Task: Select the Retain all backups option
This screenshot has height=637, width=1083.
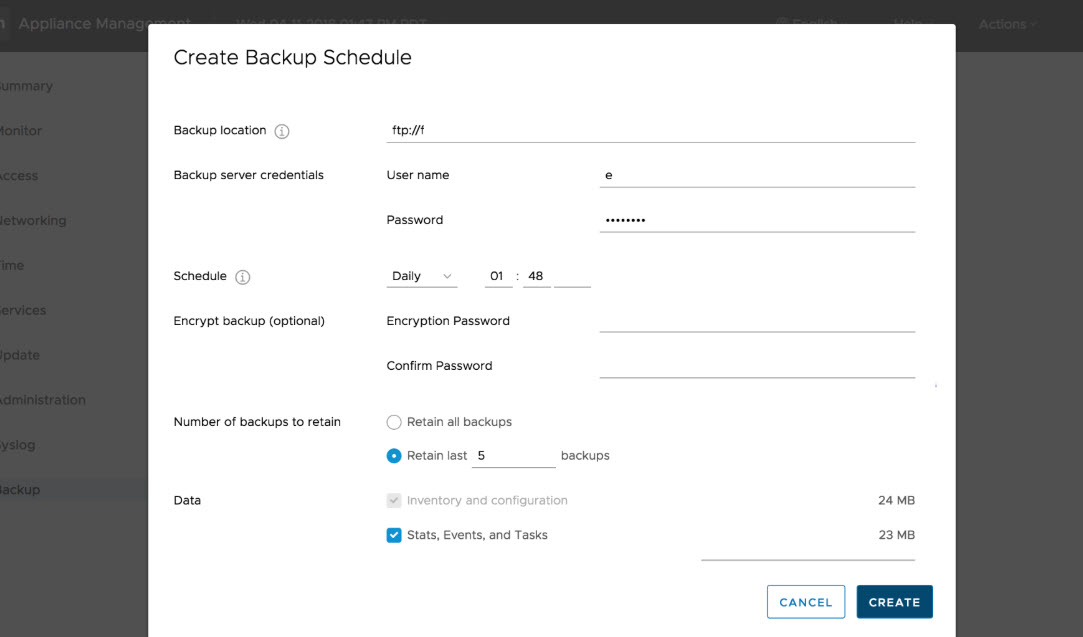Action: (x=394, y=422)
